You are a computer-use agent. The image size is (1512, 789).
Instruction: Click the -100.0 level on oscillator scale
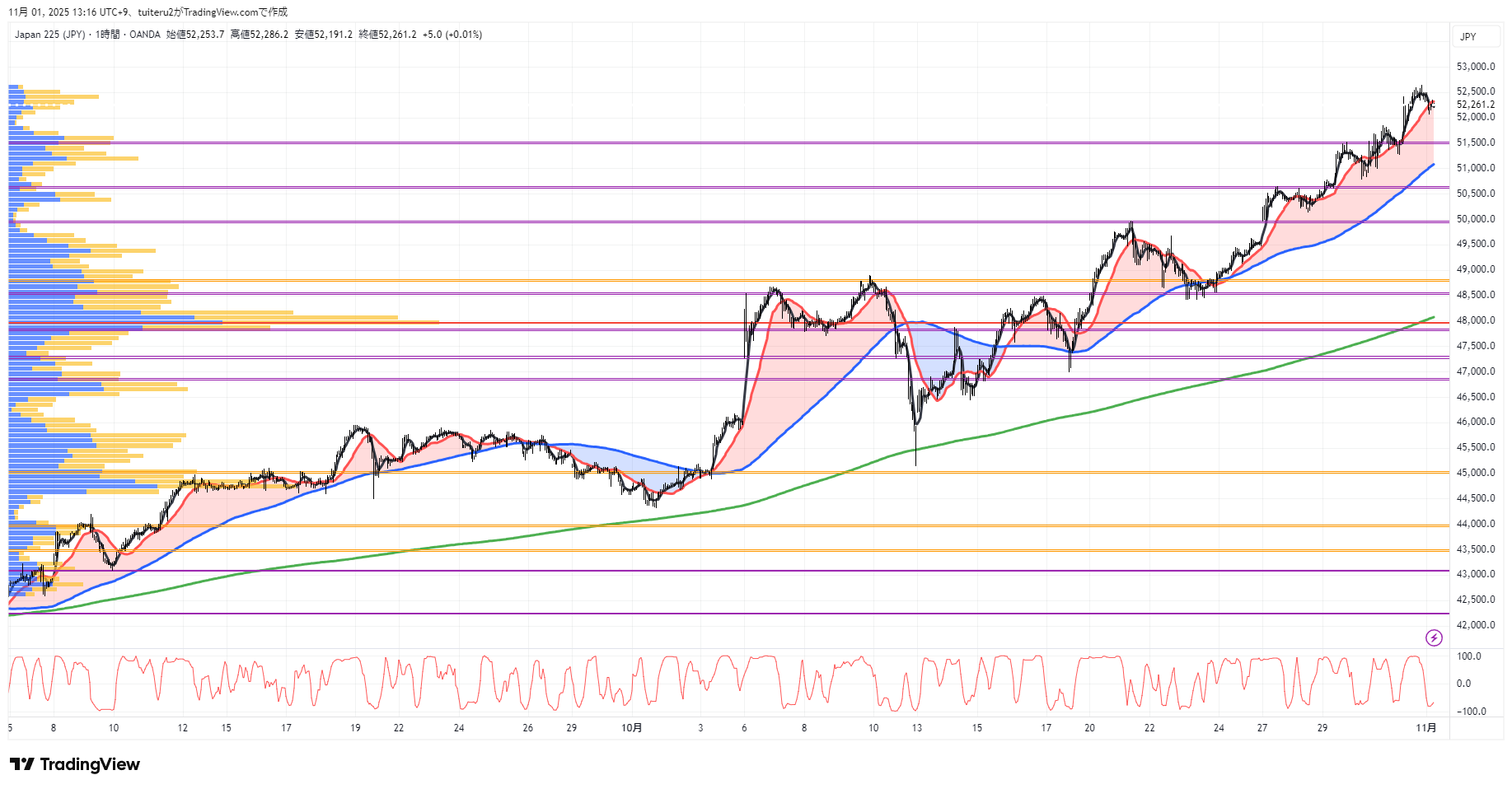coord(1471,712)
